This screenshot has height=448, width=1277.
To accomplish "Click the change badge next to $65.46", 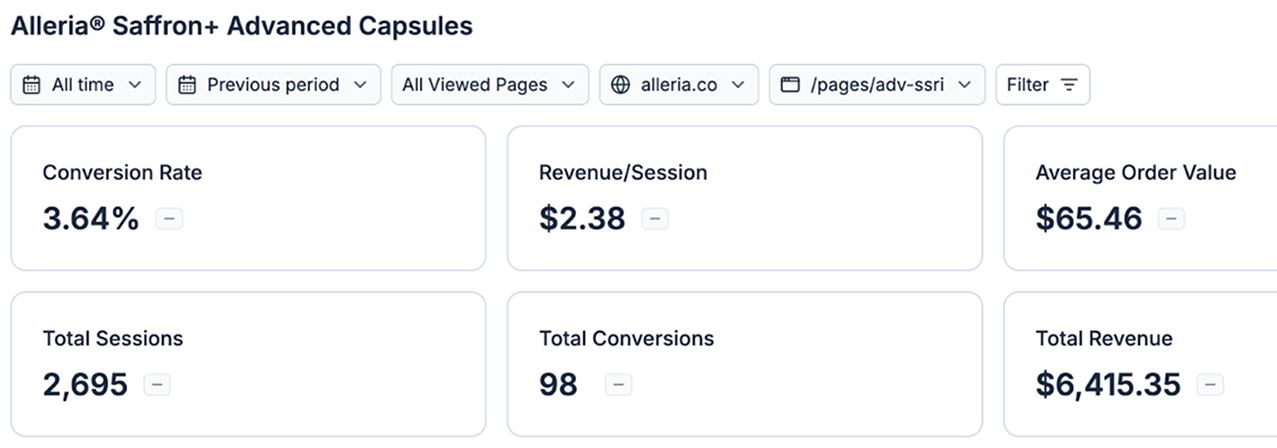I will (1171, 219).
